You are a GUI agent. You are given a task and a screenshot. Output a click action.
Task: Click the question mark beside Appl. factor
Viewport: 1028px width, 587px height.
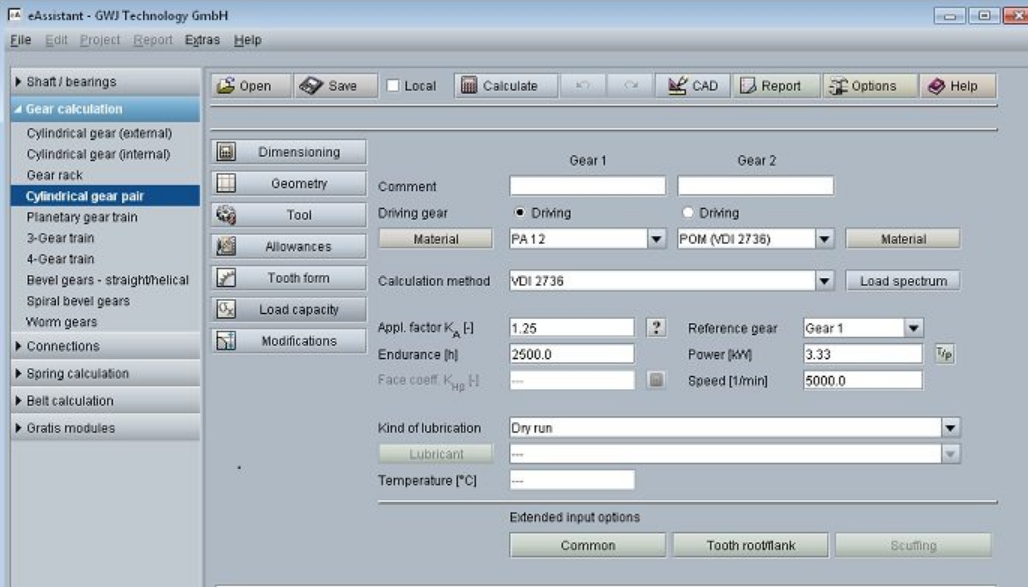(x=657, y=327)
